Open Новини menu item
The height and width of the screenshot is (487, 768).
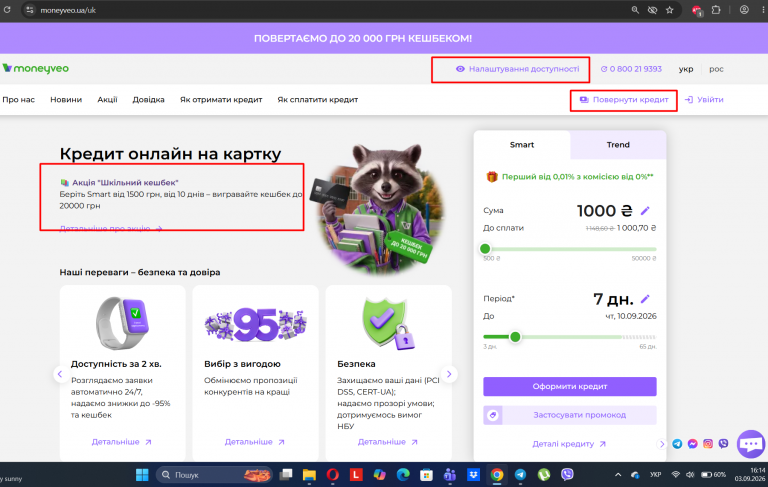[66, 99]
